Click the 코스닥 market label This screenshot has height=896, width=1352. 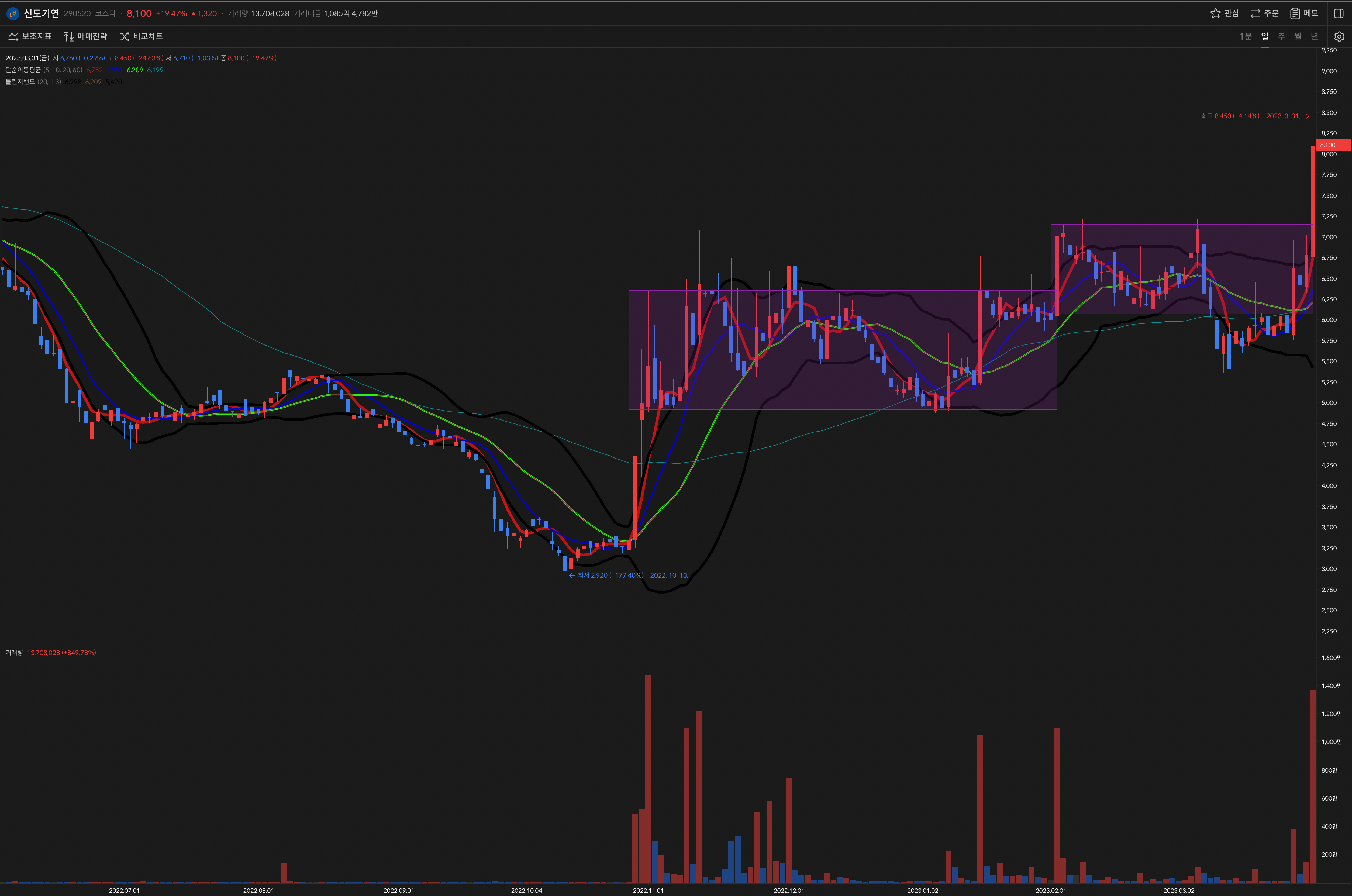[x=105, y=13]
